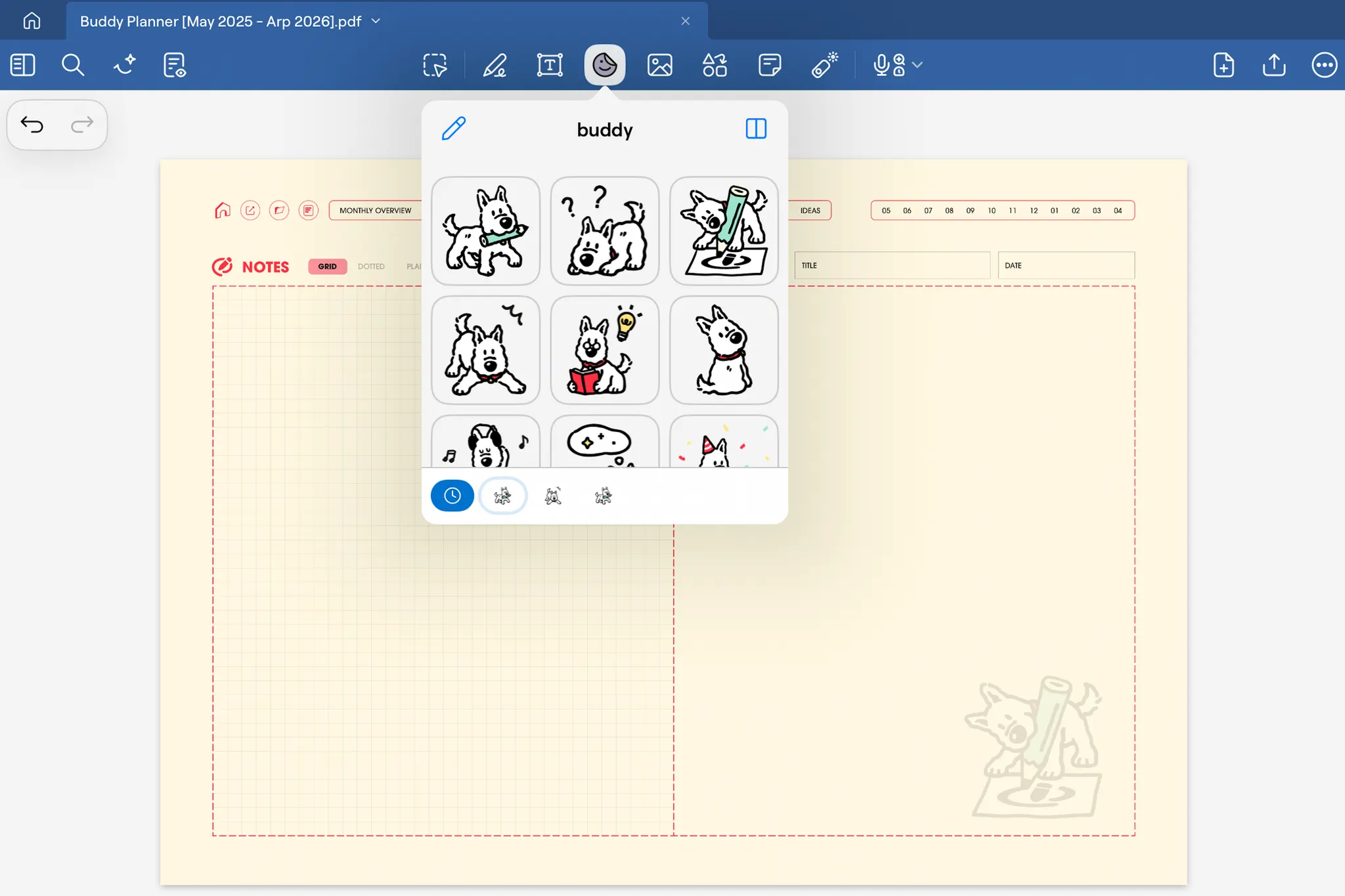Select the Pen tool in toolbar
The height and width of the screenshot is (896, 1345).
[x=495, y=65]
